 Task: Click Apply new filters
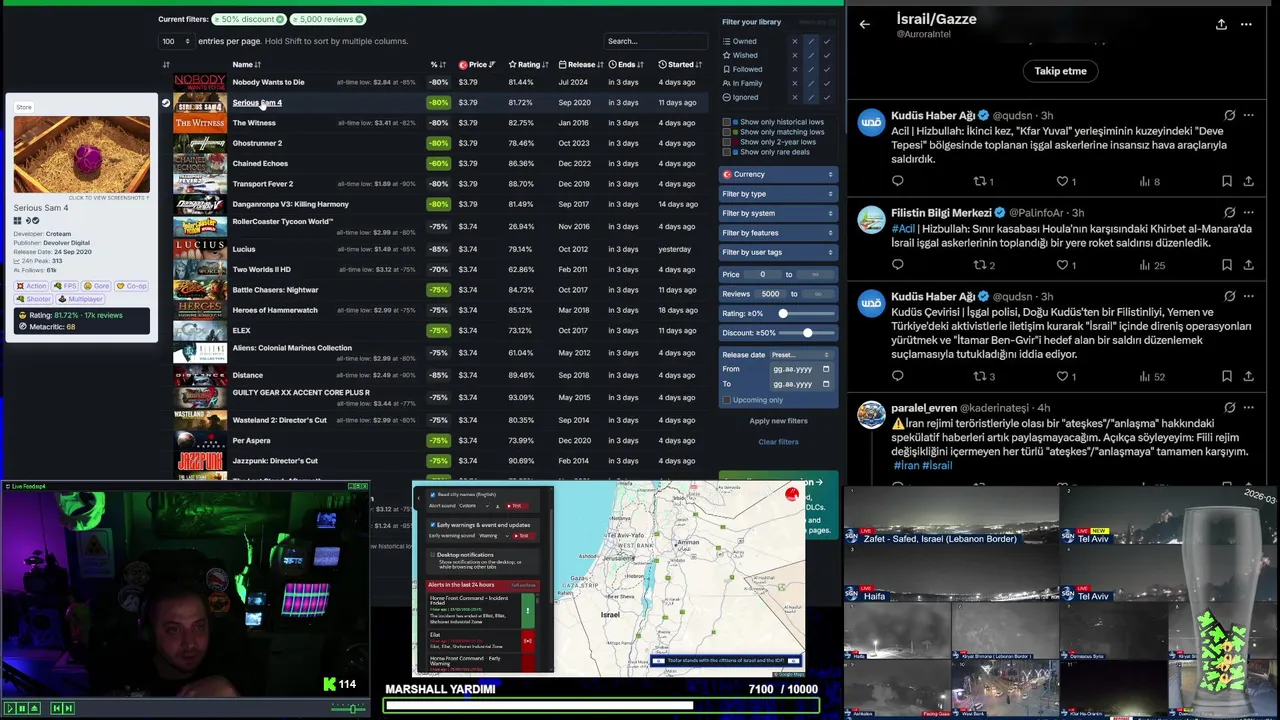(x=778, y=421)
